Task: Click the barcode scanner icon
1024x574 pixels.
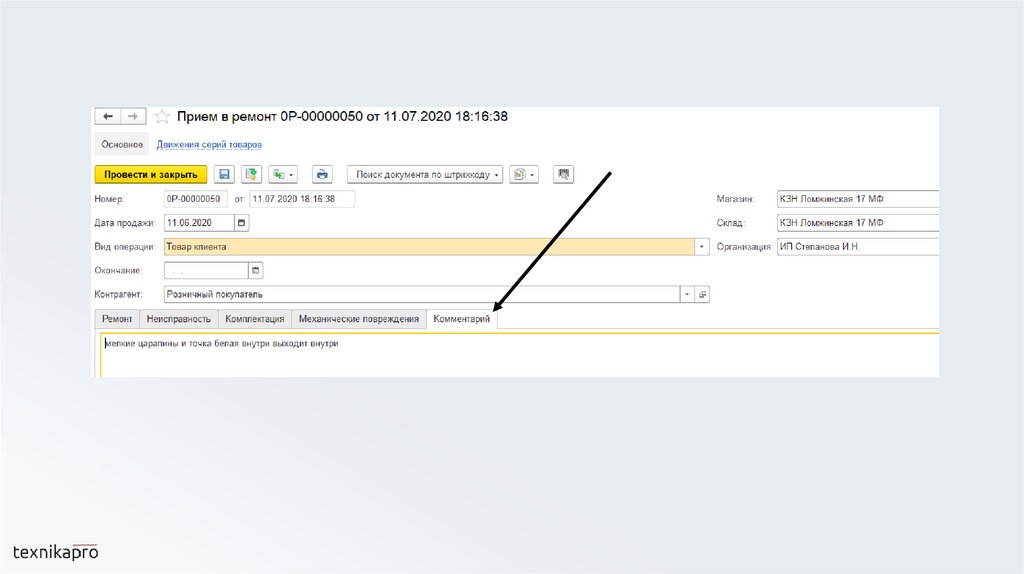Action: click(564, 174)
